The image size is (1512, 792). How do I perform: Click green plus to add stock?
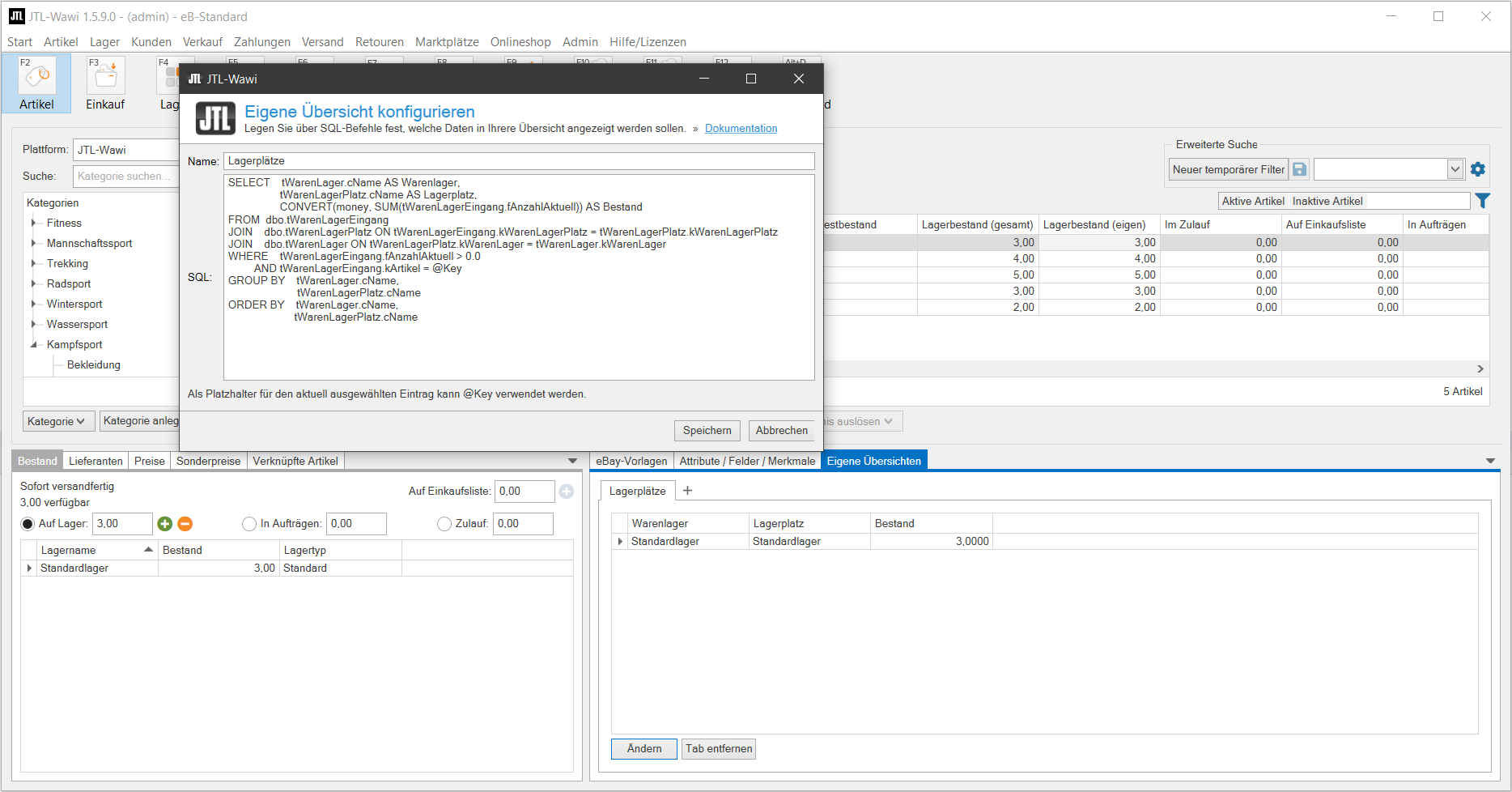(165, 524)
